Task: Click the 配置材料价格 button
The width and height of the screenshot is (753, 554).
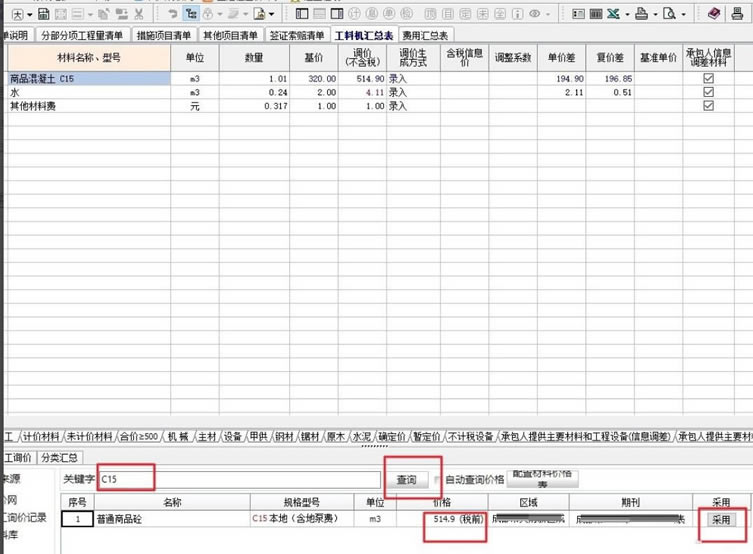Action: tap(543, 479)
